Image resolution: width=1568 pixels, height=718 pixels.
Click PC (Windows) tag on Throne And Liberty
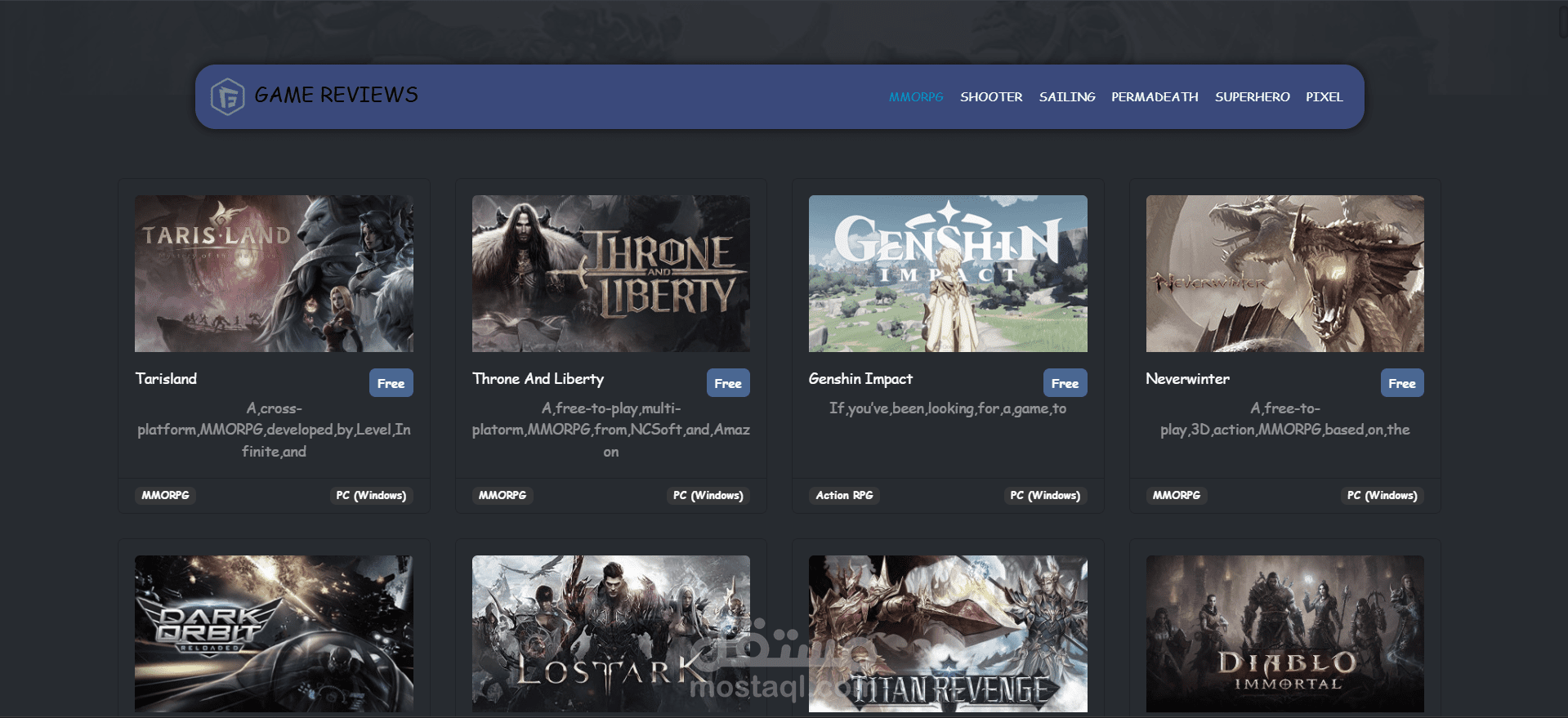pyautogui.click(x=708, y=495)
